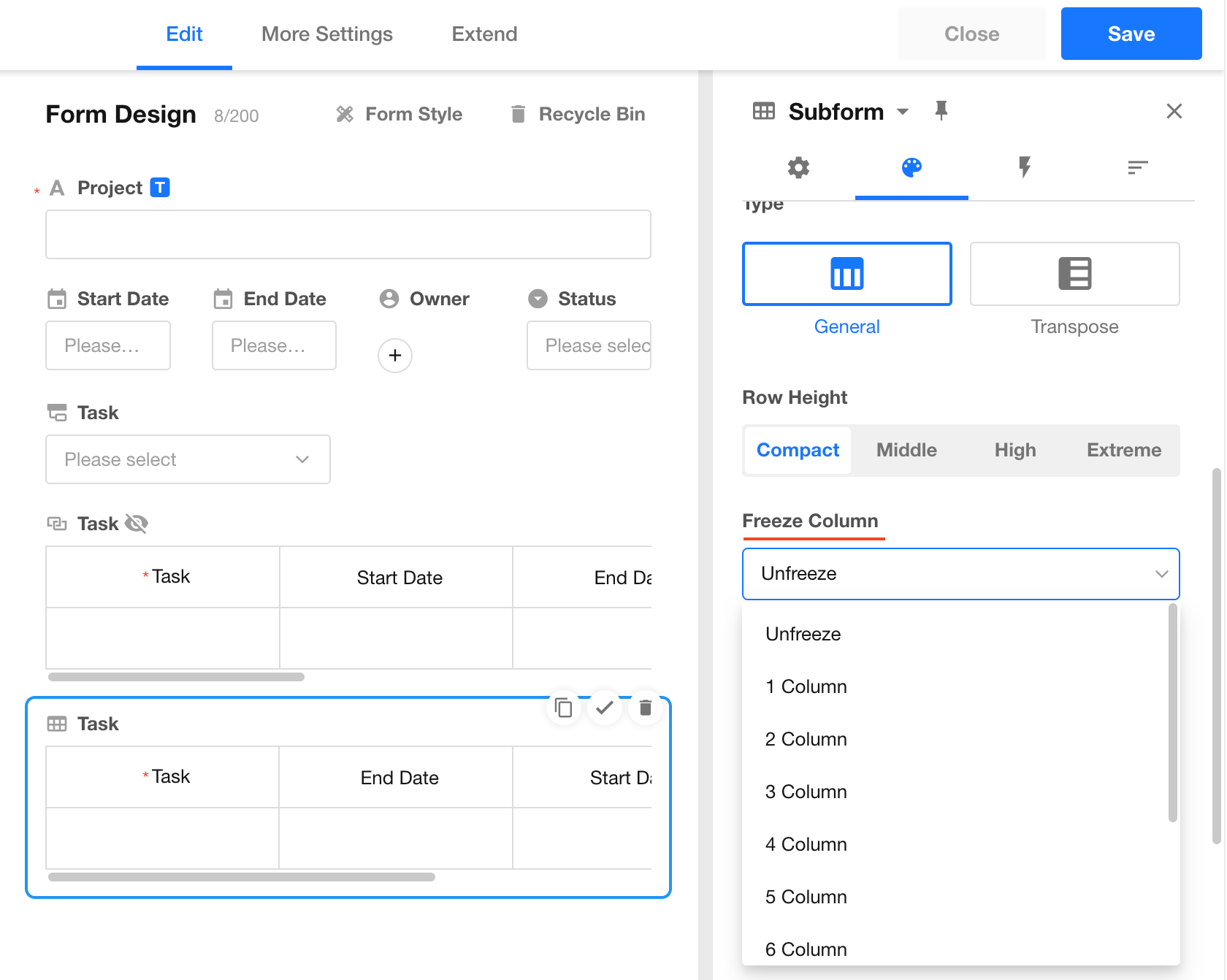Choose 3 Column from freeze options

(806, 792)
